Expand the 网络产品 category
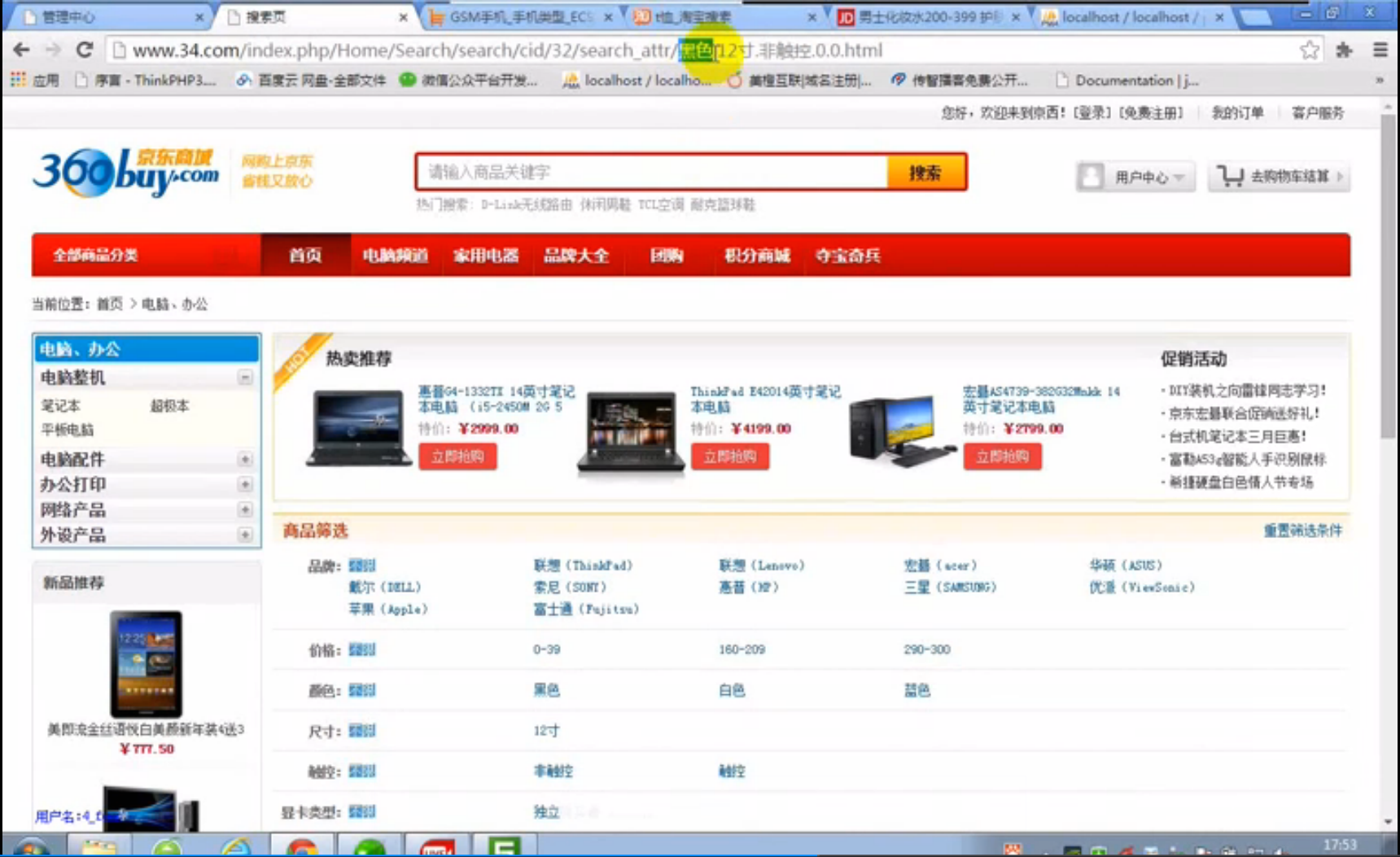The image size is (1400, 857). tap(245, 510)
